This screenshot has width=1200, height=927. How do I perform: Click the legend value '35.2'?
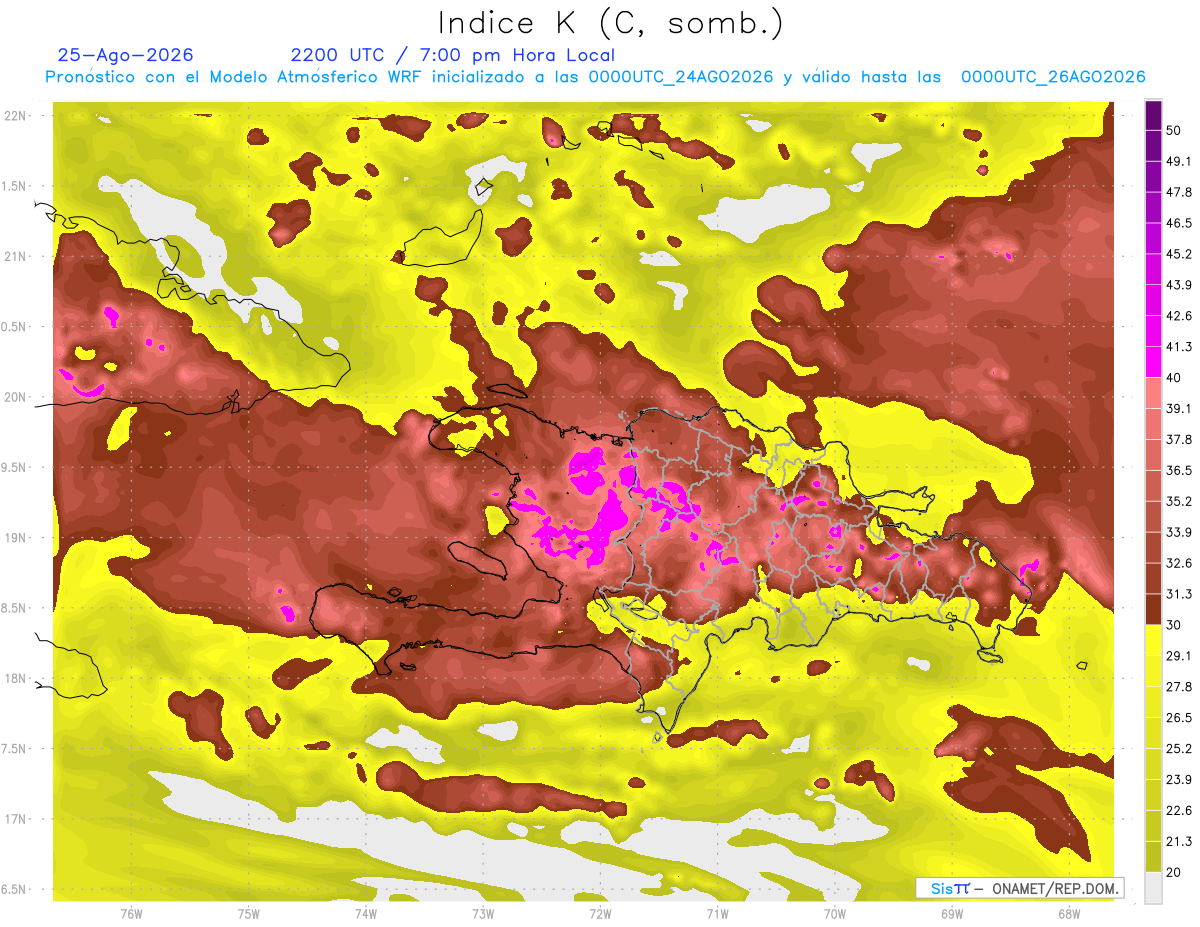tap(1179, 501)
